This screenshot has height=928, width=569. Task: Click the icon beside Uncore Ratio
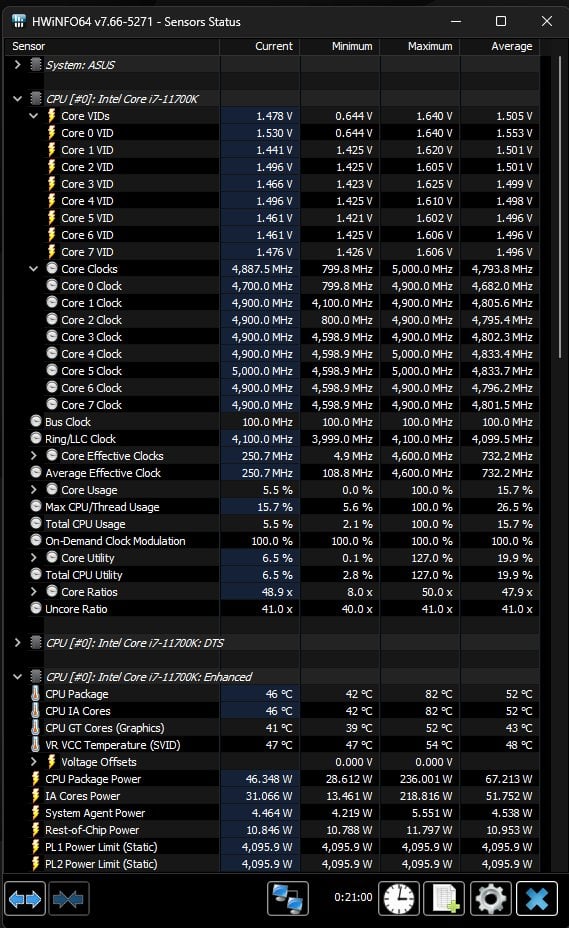tap(36, 608)
